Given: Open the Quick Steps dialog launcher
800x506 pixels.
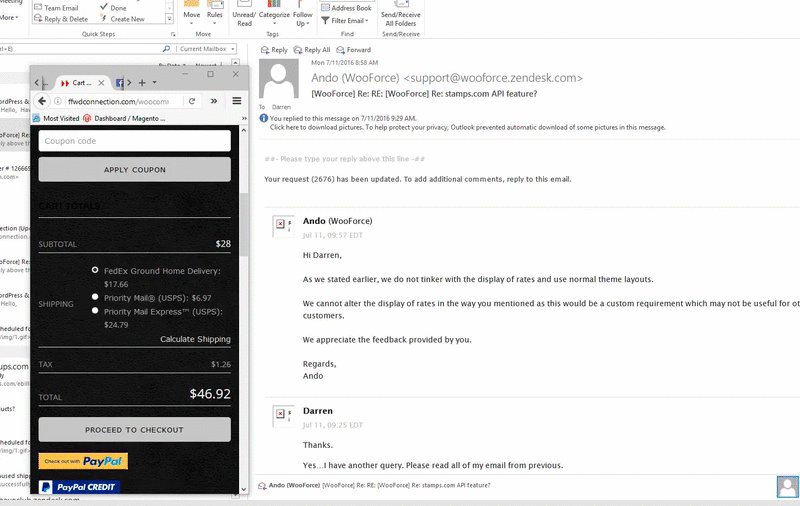Looking at the screenshot, I should pyautogui.click(x=173, y=34).
